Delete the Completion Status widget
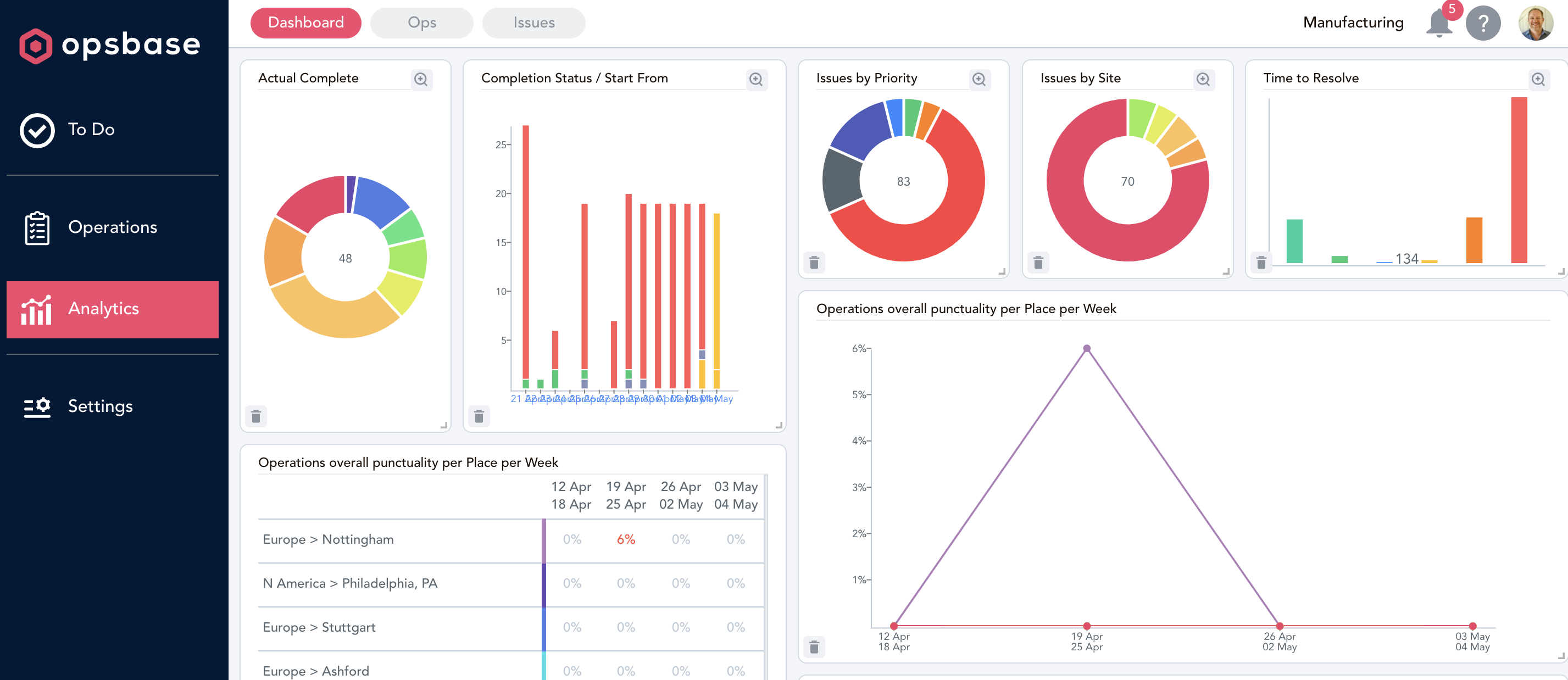This screenshot has width=1568, height=680. point(479,416)
